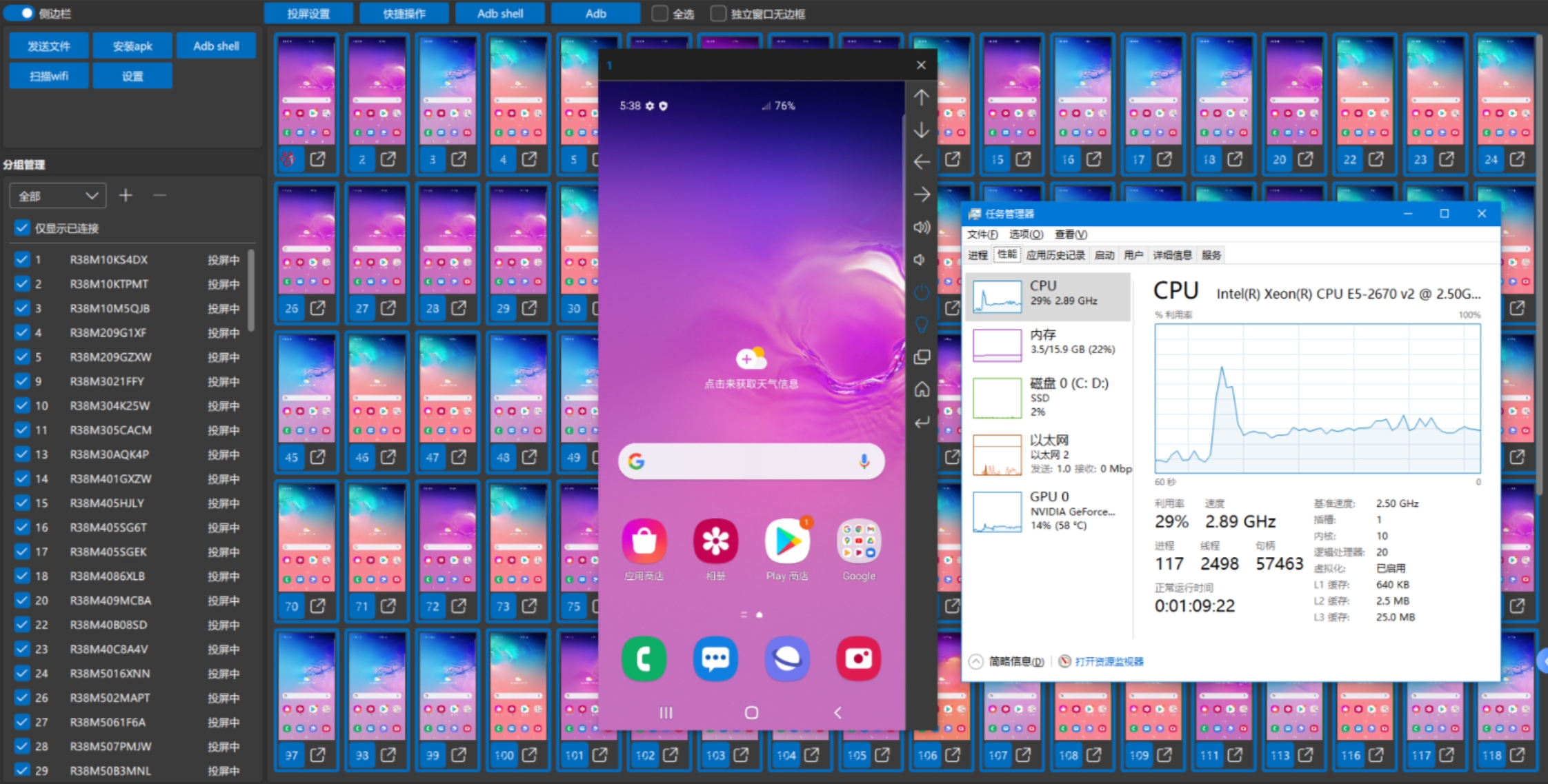Click the add group plus icon
This screenshot has width=1548, height=784.
[x=126, y=196]
